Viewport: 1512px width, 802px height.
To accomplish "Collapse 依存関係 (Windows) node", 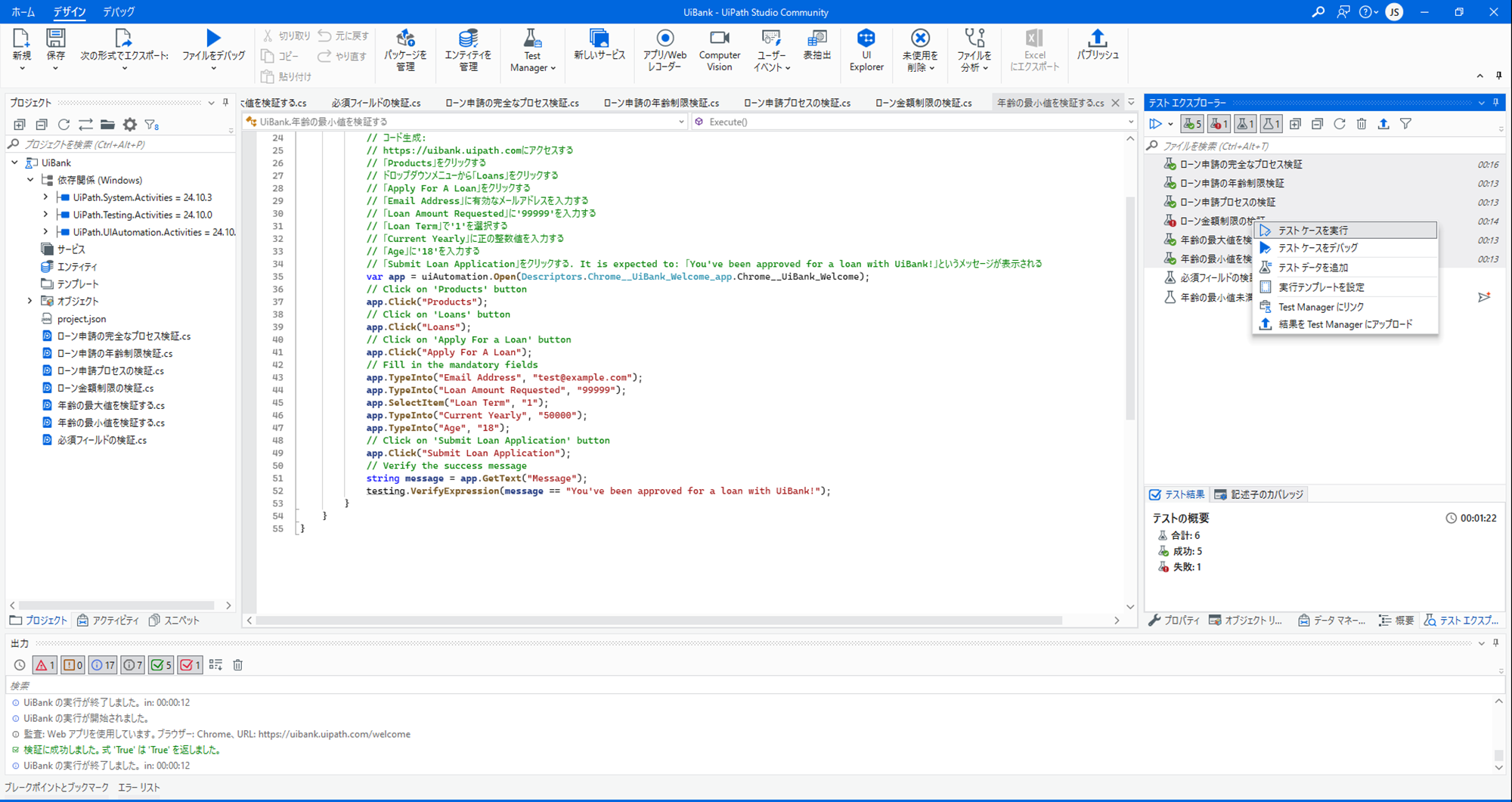I will pyautogui.click(x=30, y=180).
